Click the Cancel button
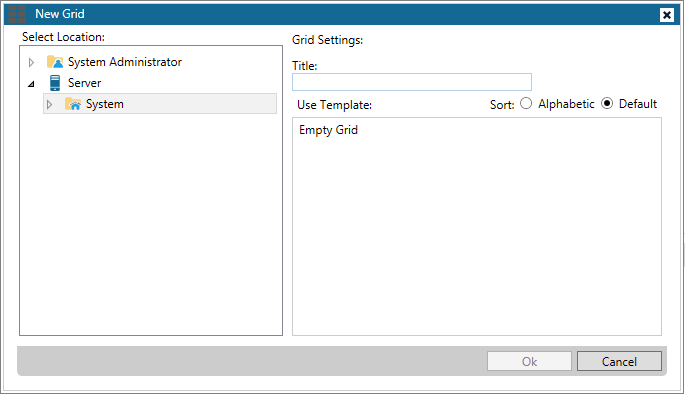Image resolution: width=685 pixels, height=394 pixels. [619, 361]
